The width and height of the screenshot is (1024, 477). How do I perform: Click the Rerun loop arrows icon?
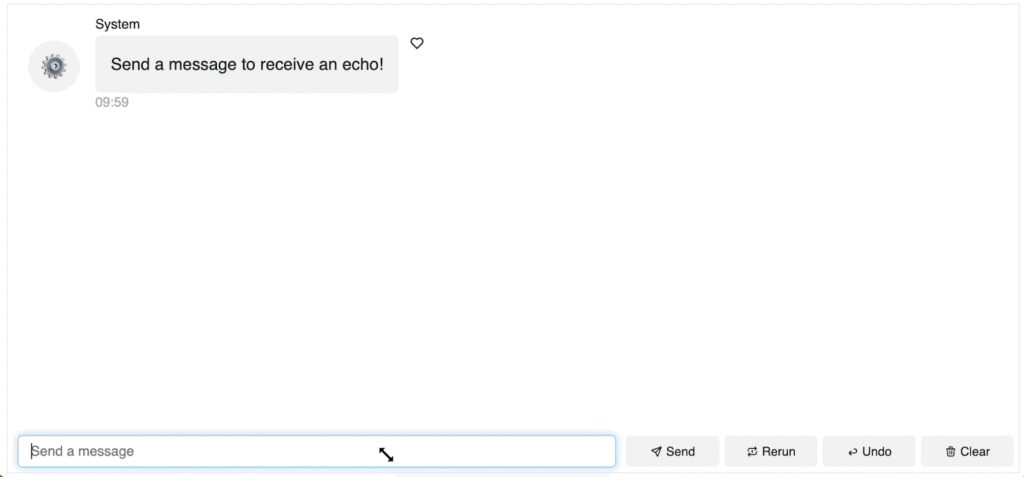[x=752, y=452]
